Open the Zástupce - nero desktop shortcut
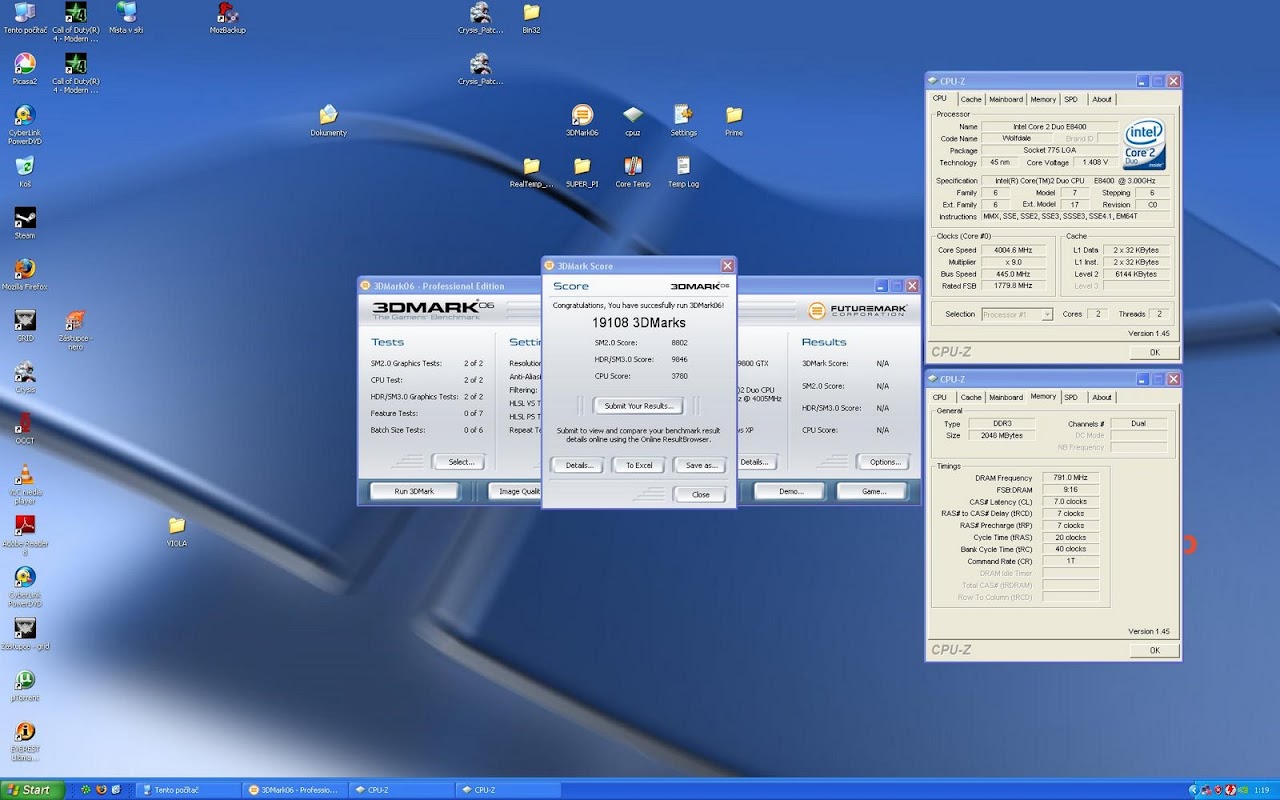Screen dimensions: 1280x800 pyautogui.click(x=75, y=329)
